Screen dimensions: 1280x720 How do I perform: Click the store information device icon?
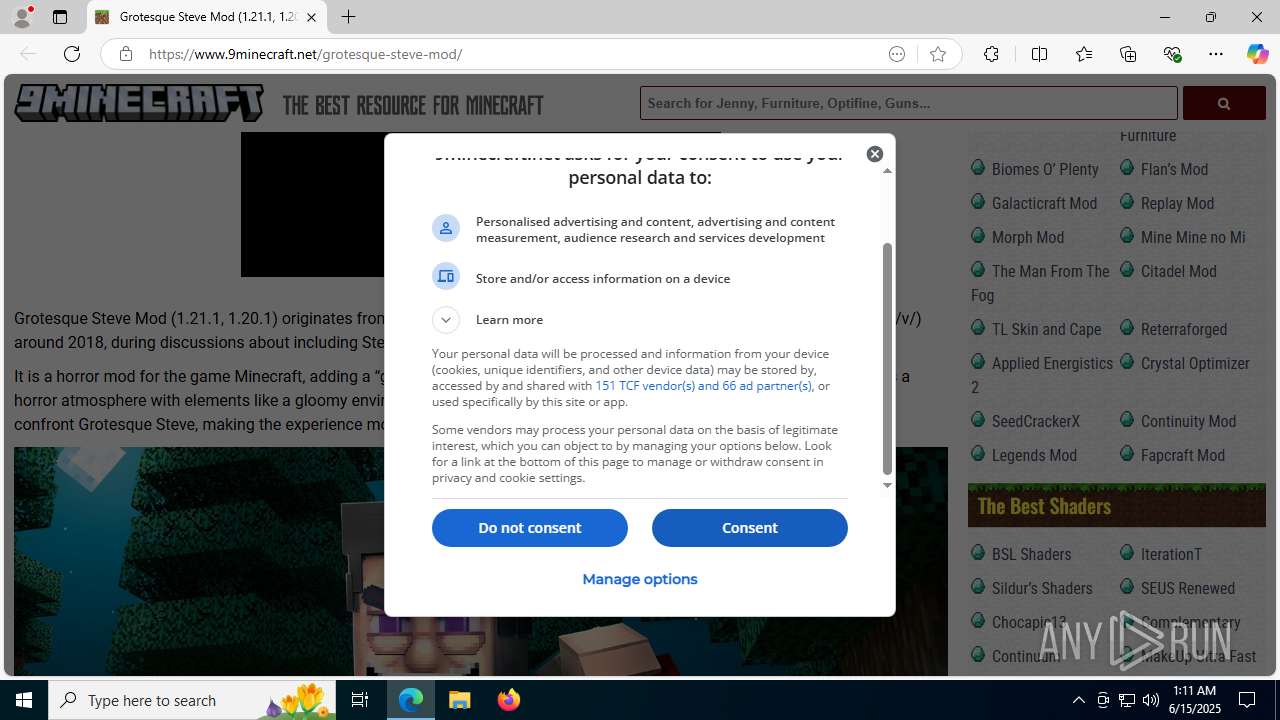446,275
